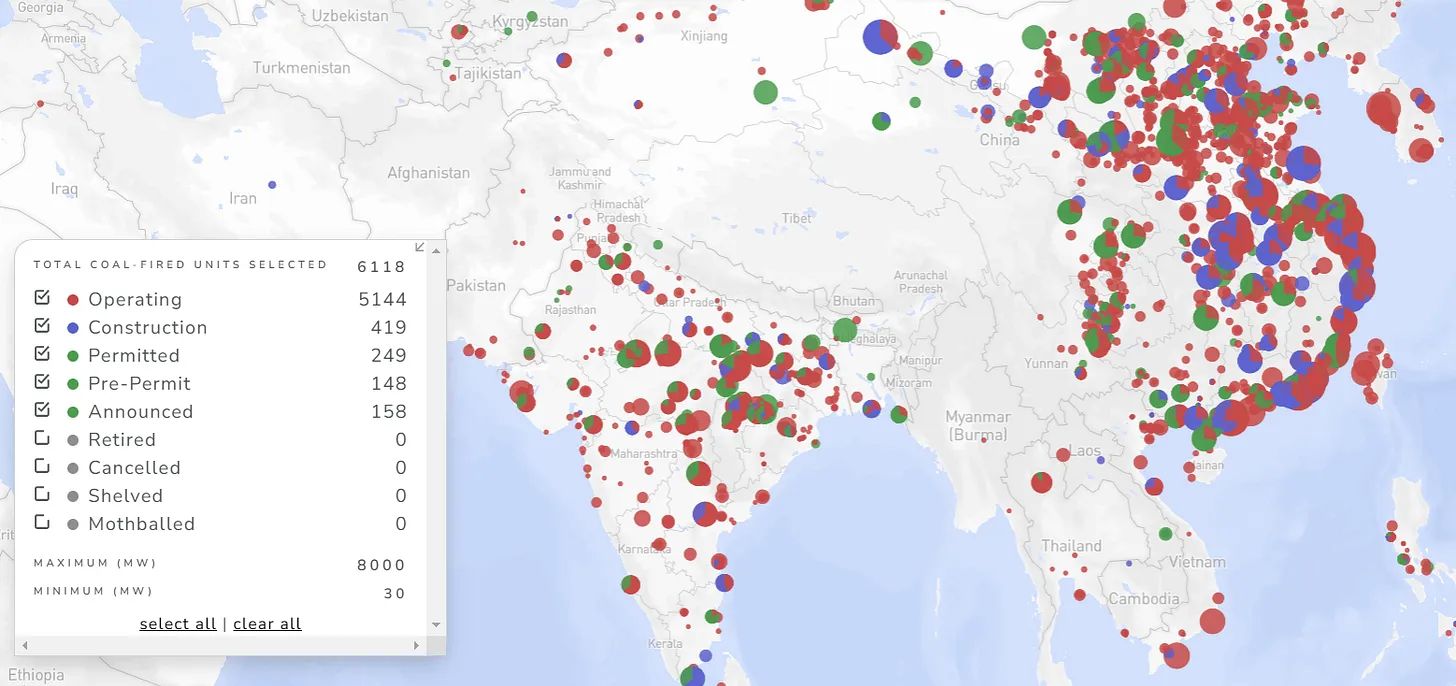Click the legend's scroll left arrow
The height and width of the screenshot is (686, 1456).
24,646
